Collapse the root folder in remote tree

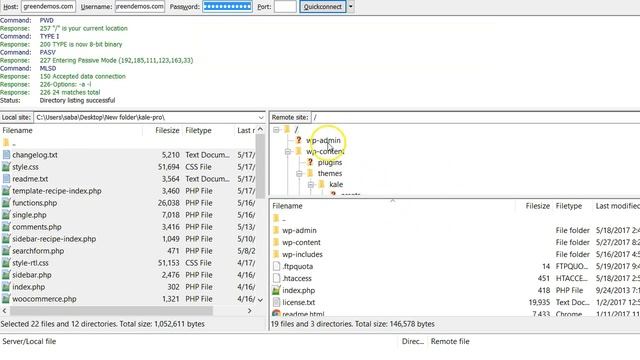click(x=276, y=130)
